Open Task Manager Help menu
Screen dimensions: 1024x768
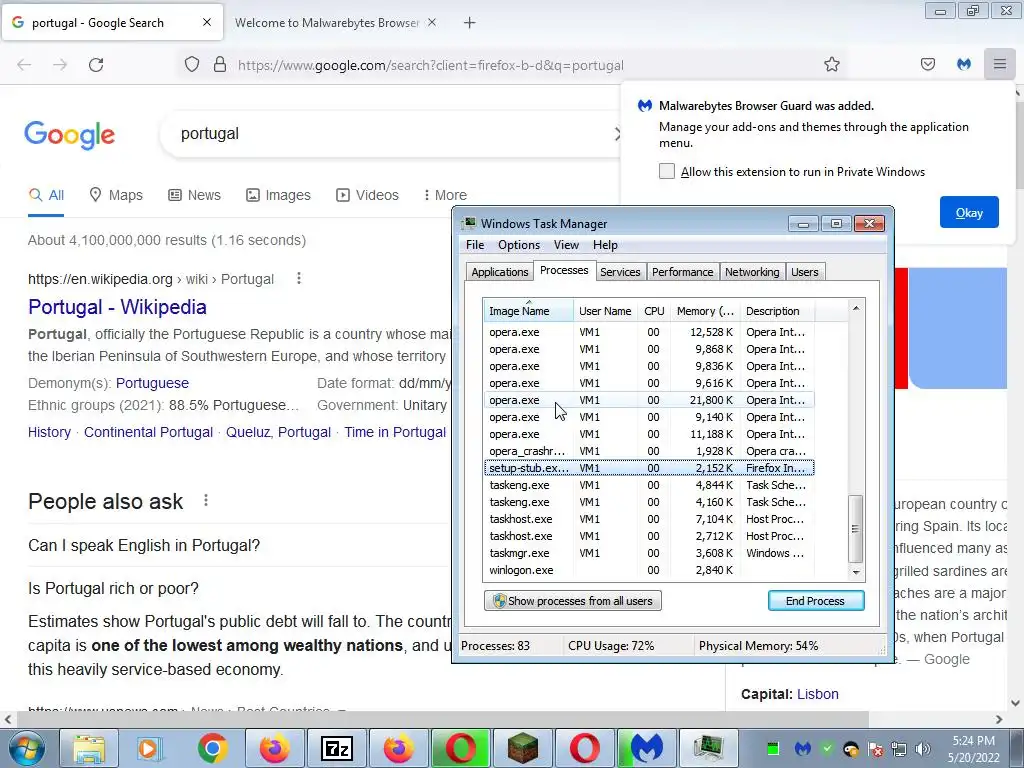(605, 245)
